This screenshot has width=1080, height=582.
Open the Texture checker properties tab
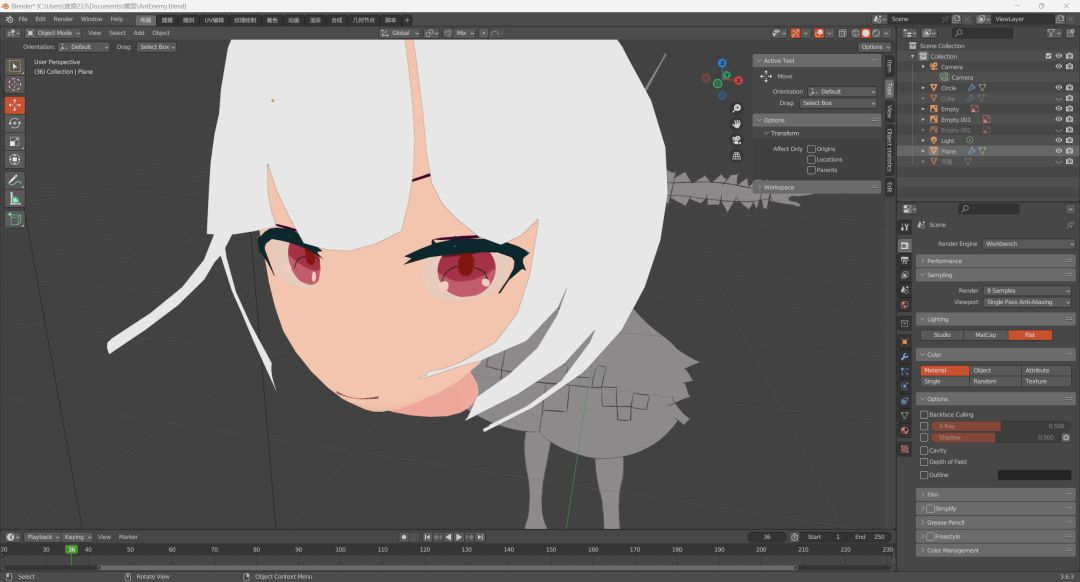[x=905, y=448]
